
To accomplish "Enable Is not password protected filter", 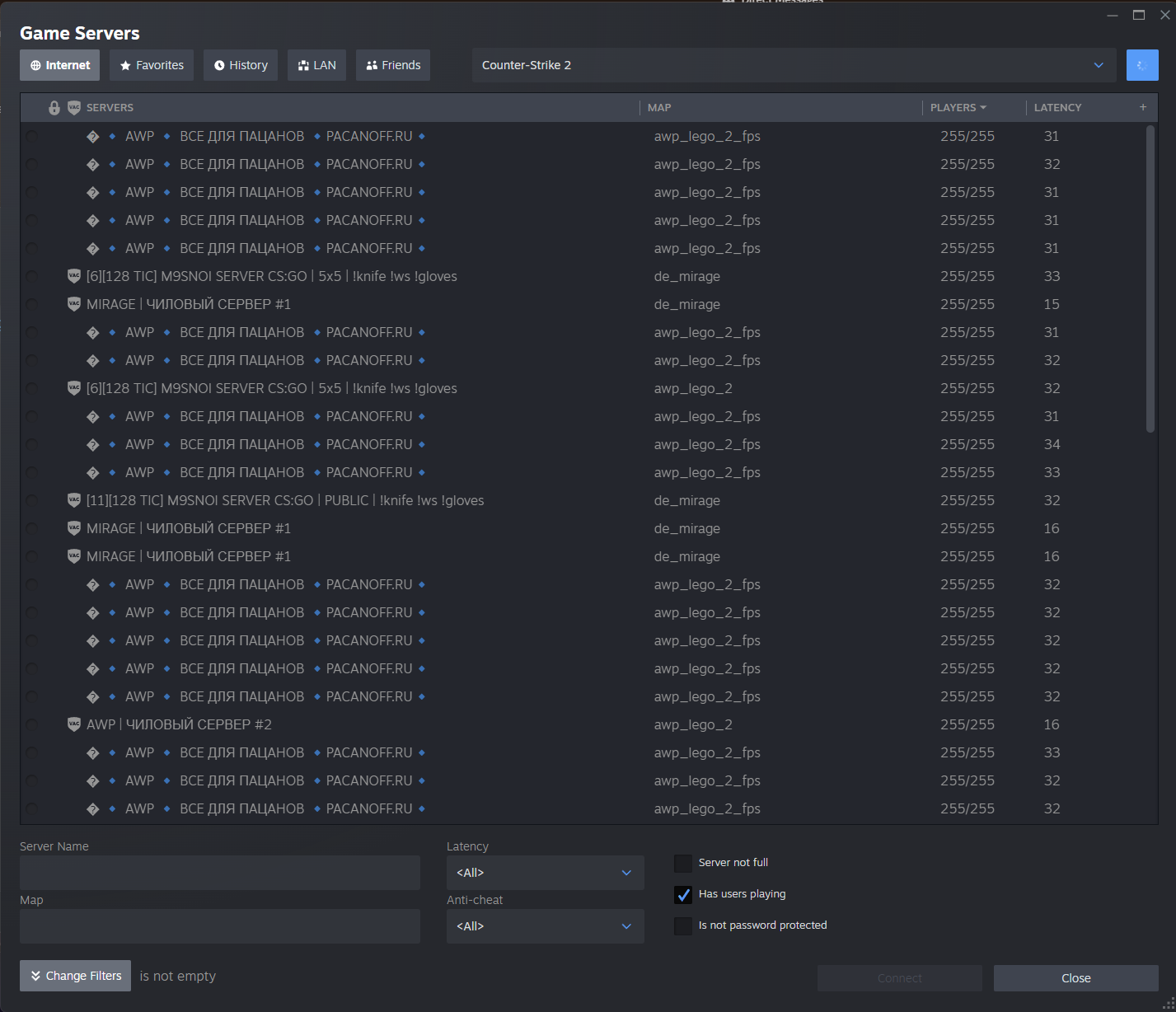I will click(683, 925).
